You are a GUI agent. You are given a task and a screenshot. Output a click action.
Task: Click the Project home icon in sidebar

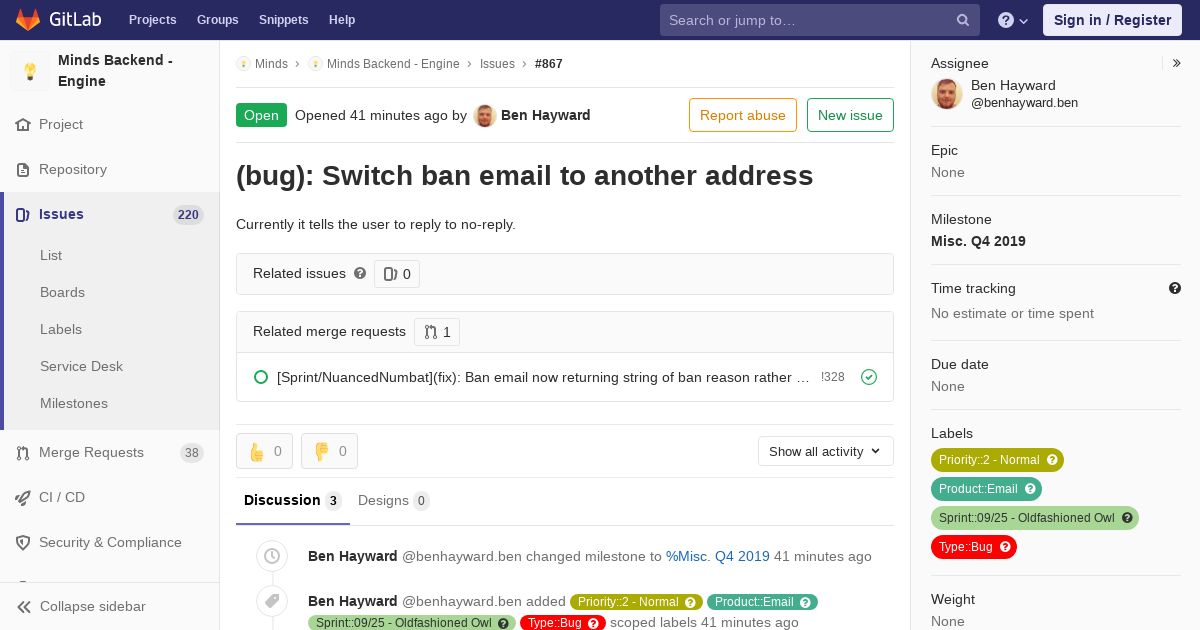[x=23, y=125]
